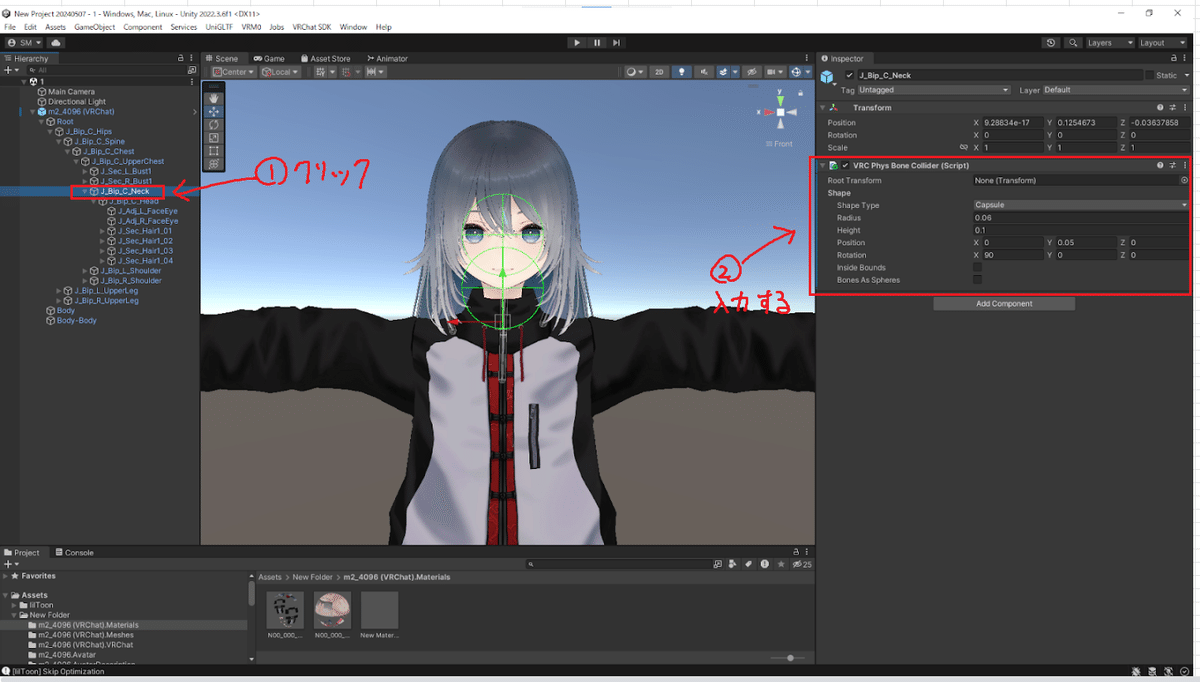Open VRC Phys Bone Collider preset icon
Screen dimensions: 1200x682
[x=1173, y=165]
